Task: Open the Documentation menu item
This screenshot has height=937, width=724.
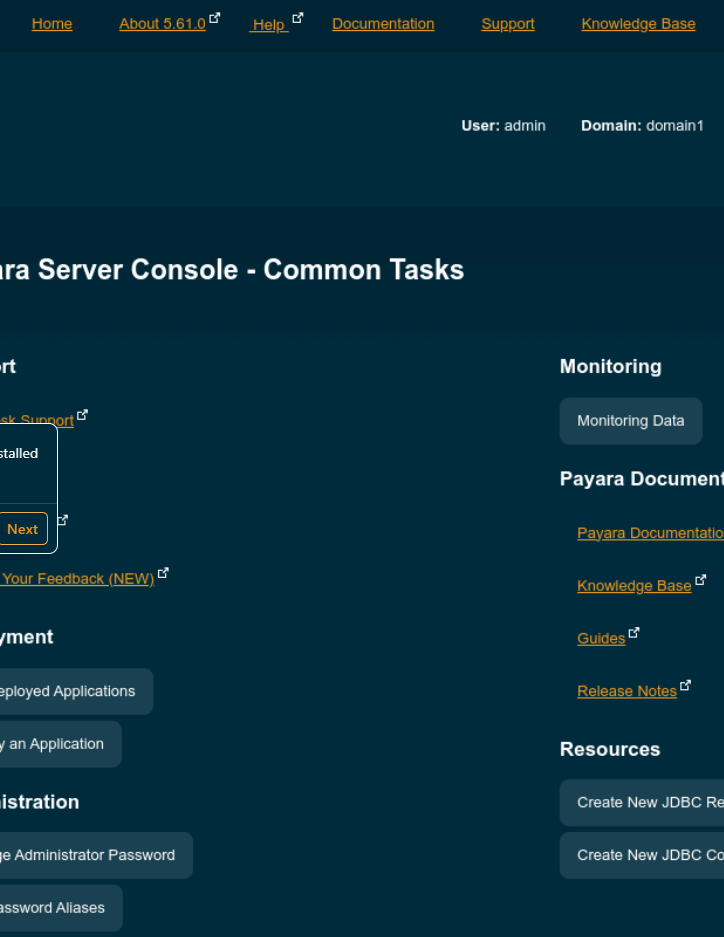Action: pos(383,24)
